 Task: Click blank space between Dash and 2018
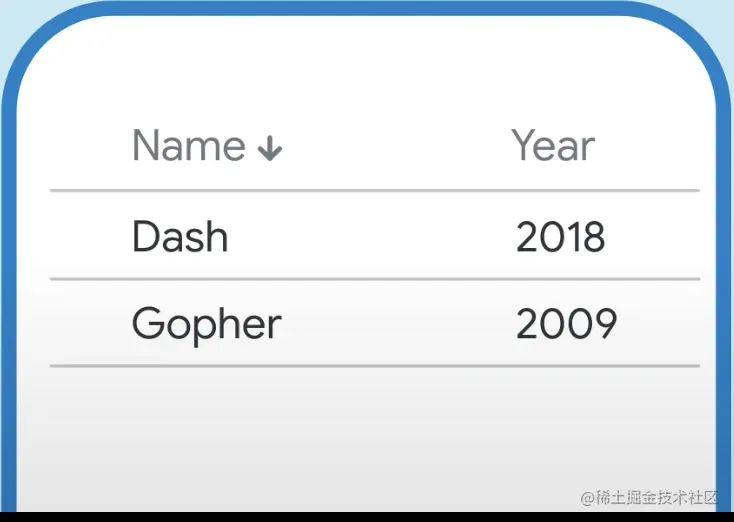pos(372,236)
